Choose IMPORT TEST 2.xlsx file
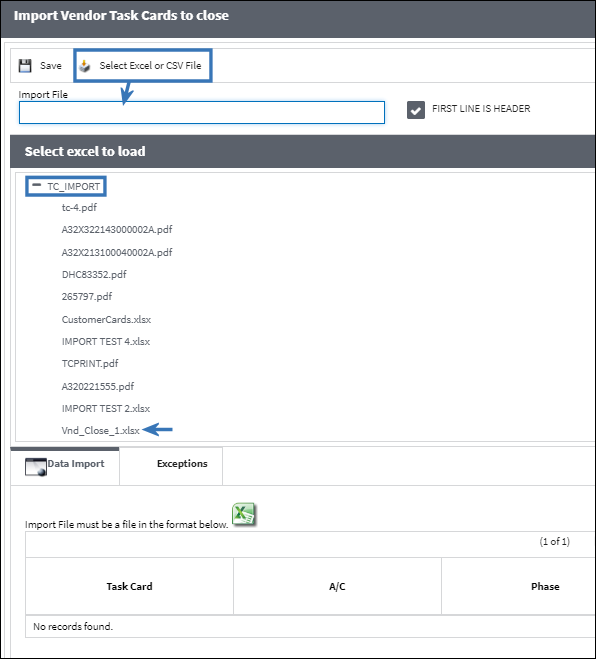Image resolution: width=596 pixels, height=659 pixels. click(x=106, y=409)
